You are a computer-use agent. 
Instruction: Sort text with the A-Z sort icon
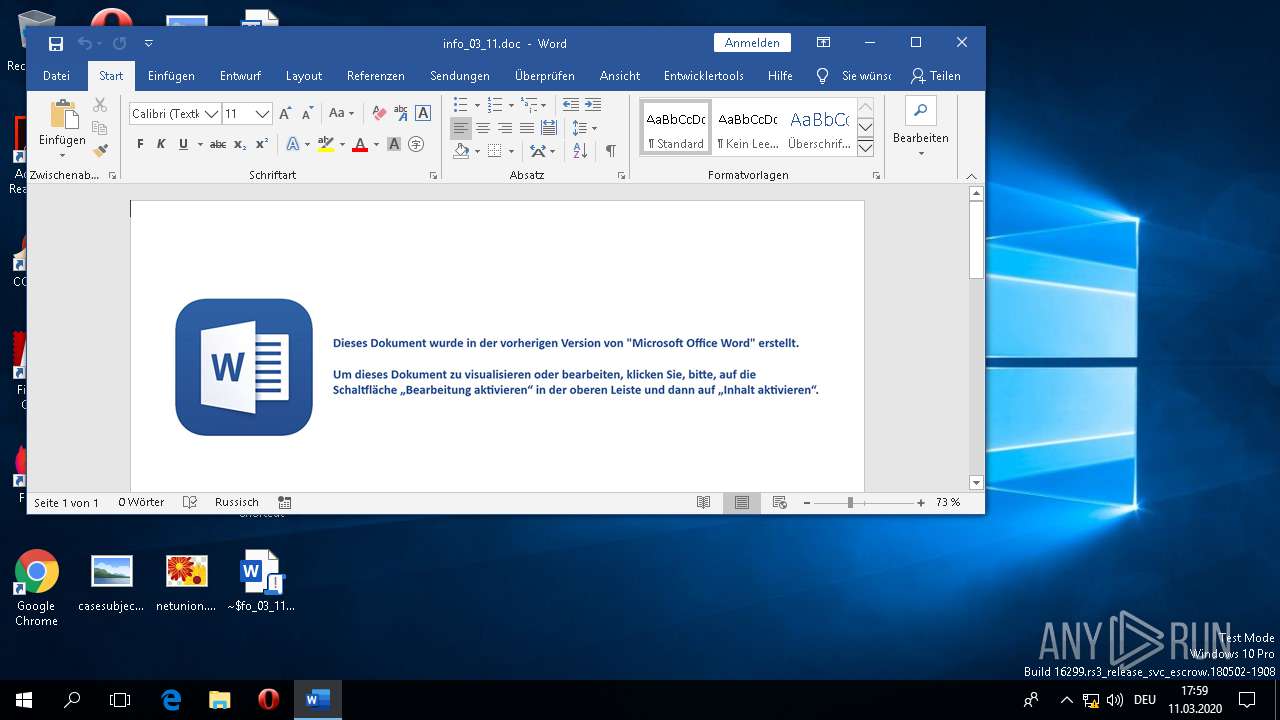pyautogui.click(x=581, y=151)
